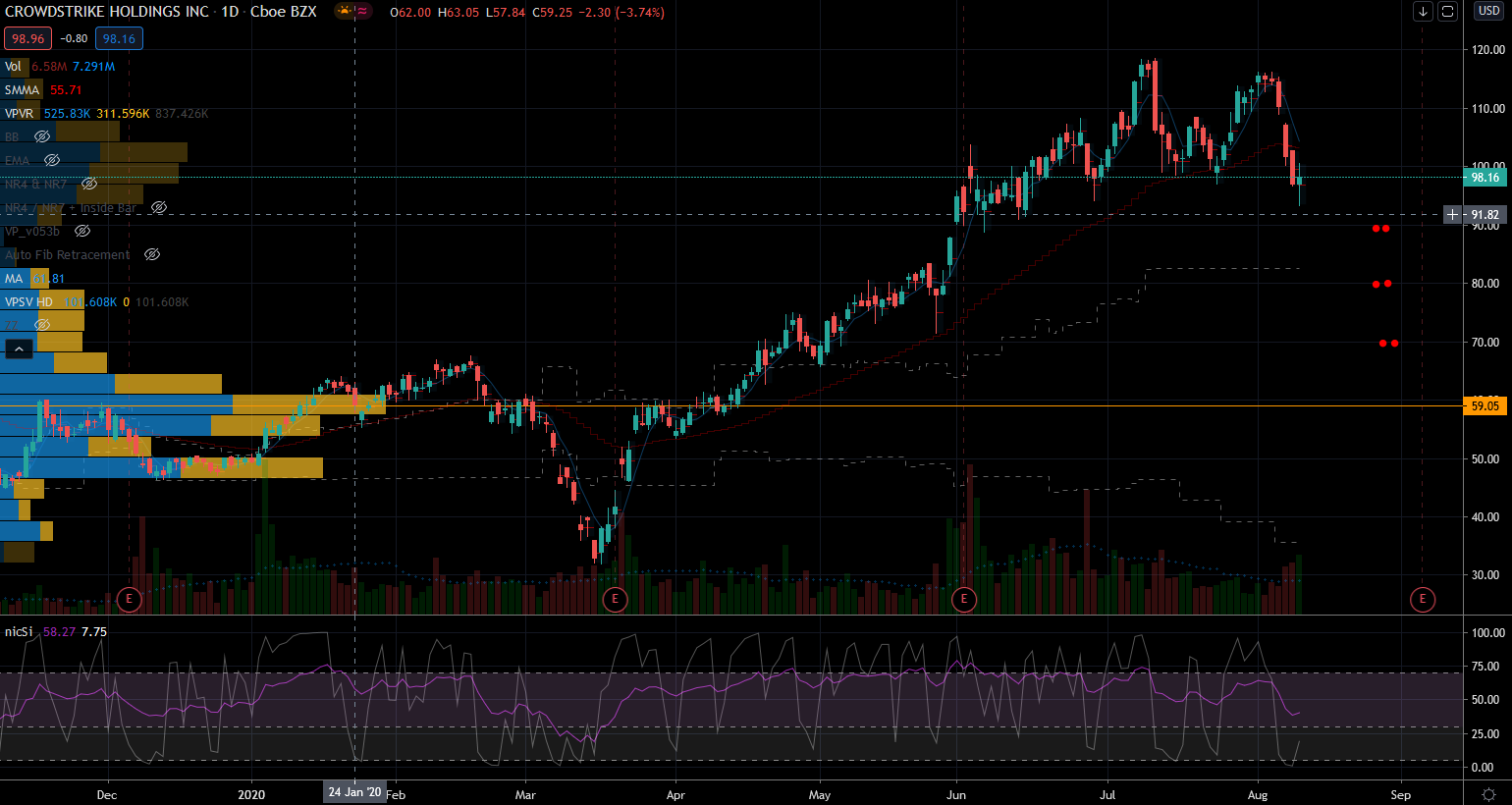
Task: Click the market status sun icon
Action: coord(345,12)
